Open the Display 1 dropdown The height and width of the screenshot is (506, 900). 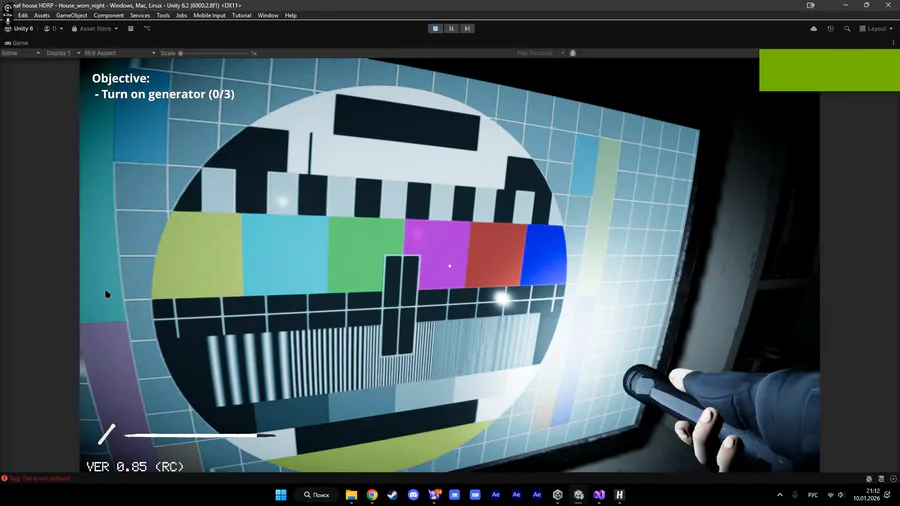pos(63,53)
